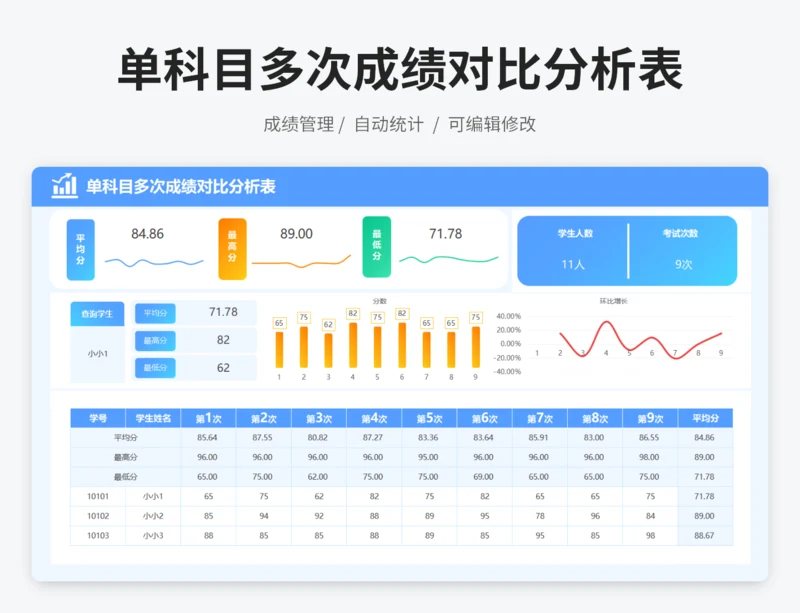Select the 最低分 row label in table
This screenshot has width=800, height=613.
point(126,477)
